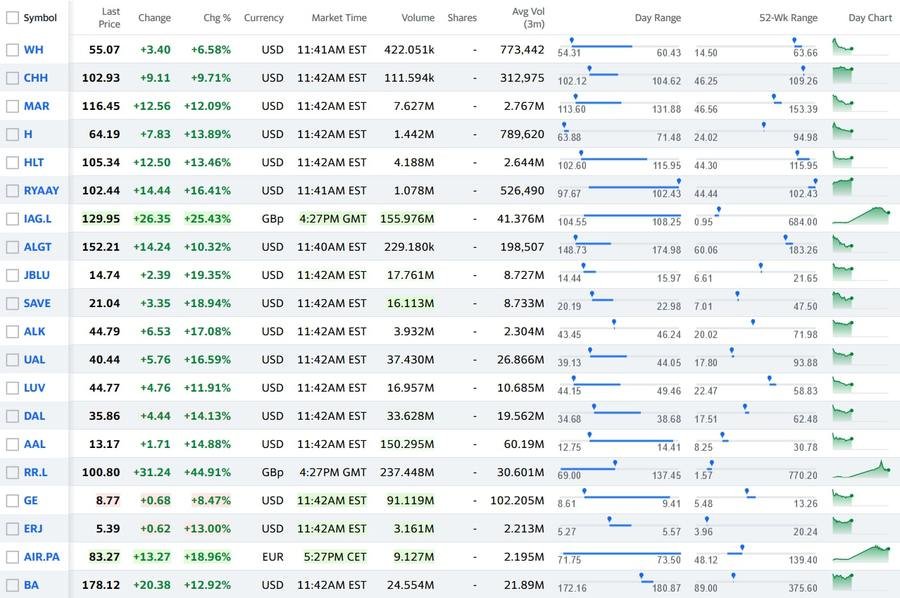The image size is (900, 598).
Task: Sort by the Market Time header
Action: (x=339, y=18)
